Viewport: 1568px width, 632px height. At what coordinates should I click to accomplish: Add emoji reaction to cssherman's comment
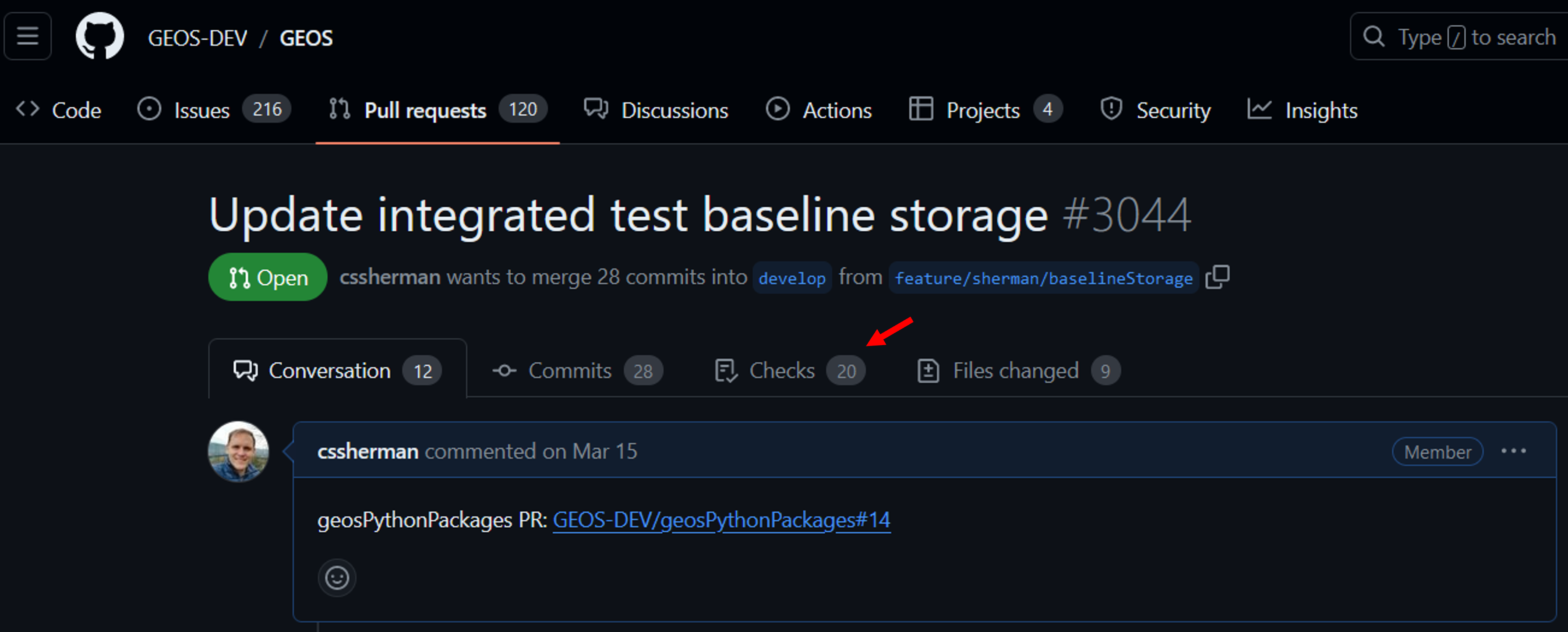coord(337,577)
